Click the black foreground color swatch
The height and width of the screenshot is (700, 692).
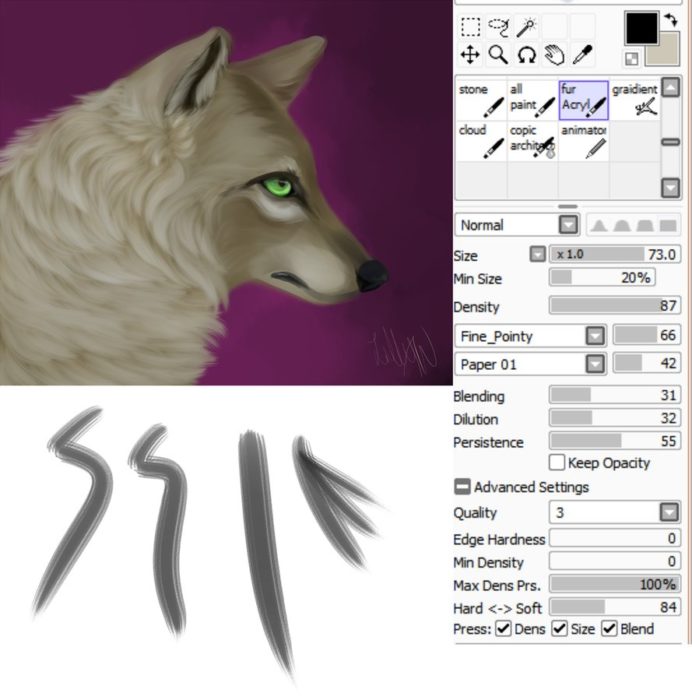point(642,29)
